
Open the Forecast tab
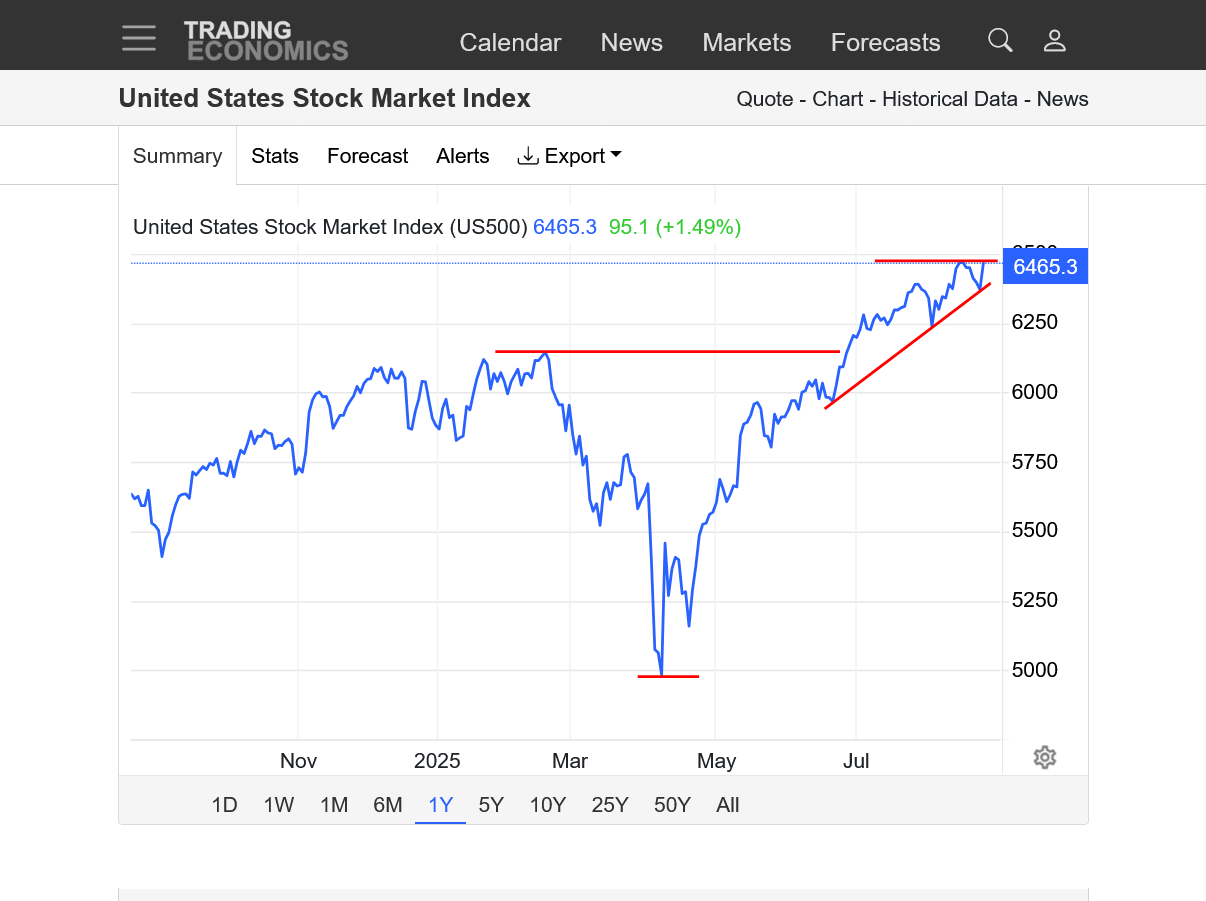click(x=367, y=156)
